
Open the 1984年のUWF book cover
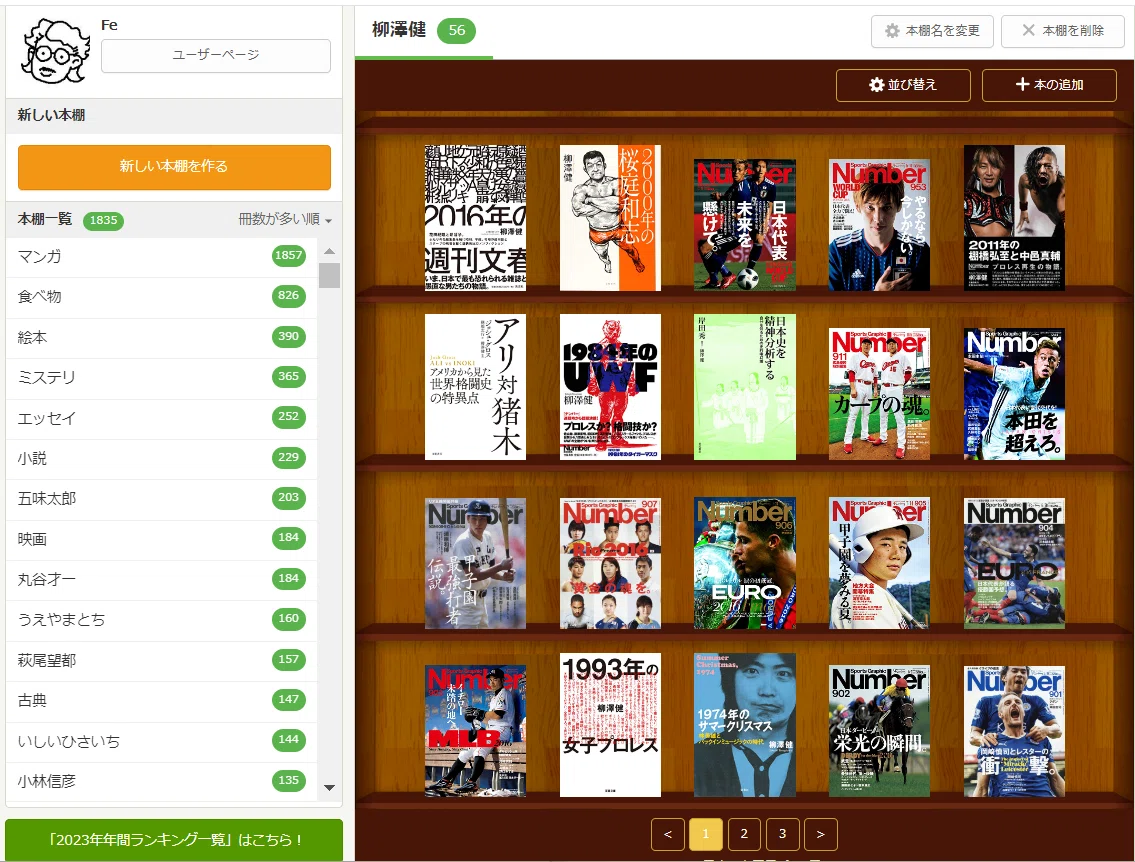[x=610, y=387]
